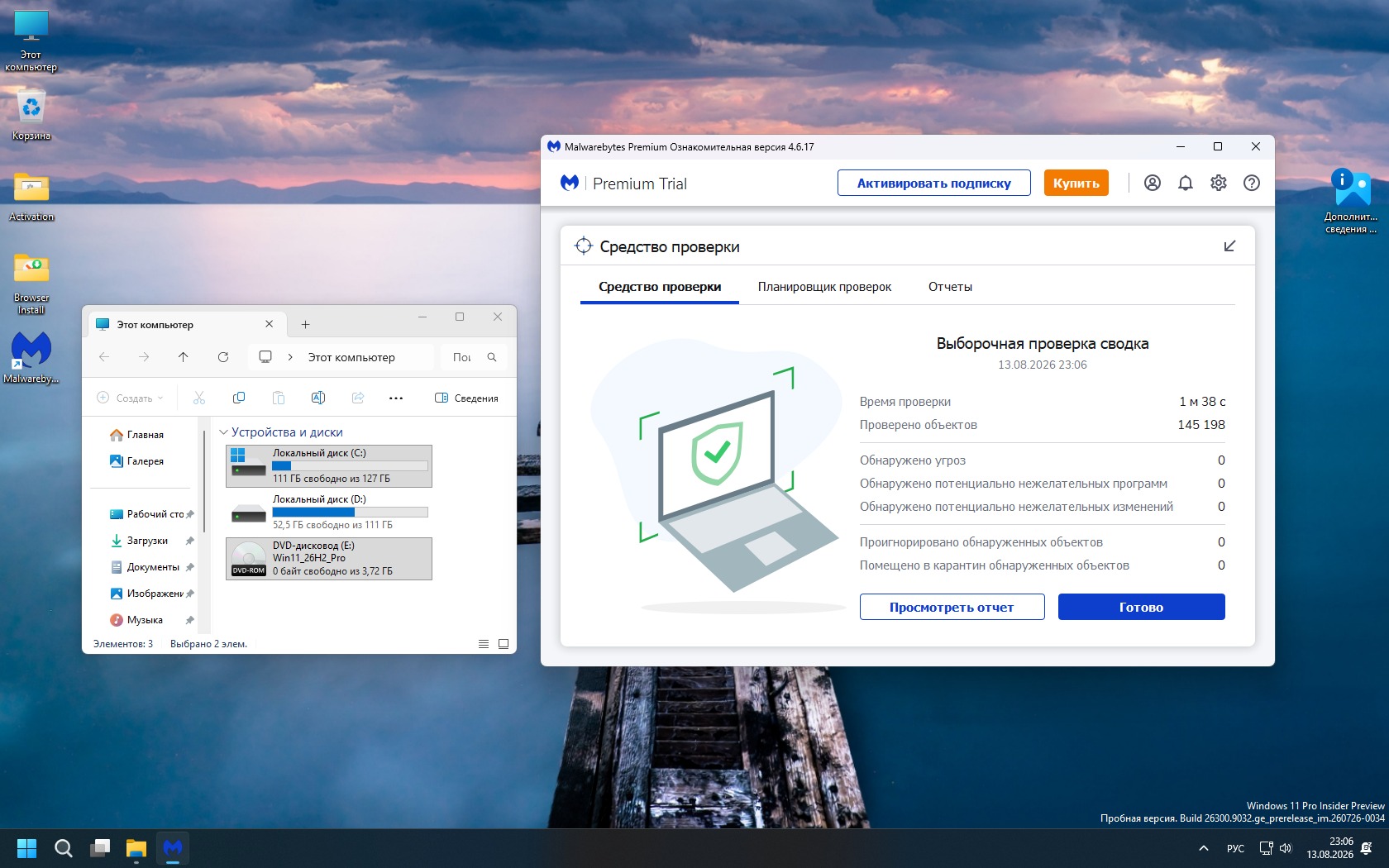
Task: Open the Malwarebytes account icon
Action: point(1153,183)
